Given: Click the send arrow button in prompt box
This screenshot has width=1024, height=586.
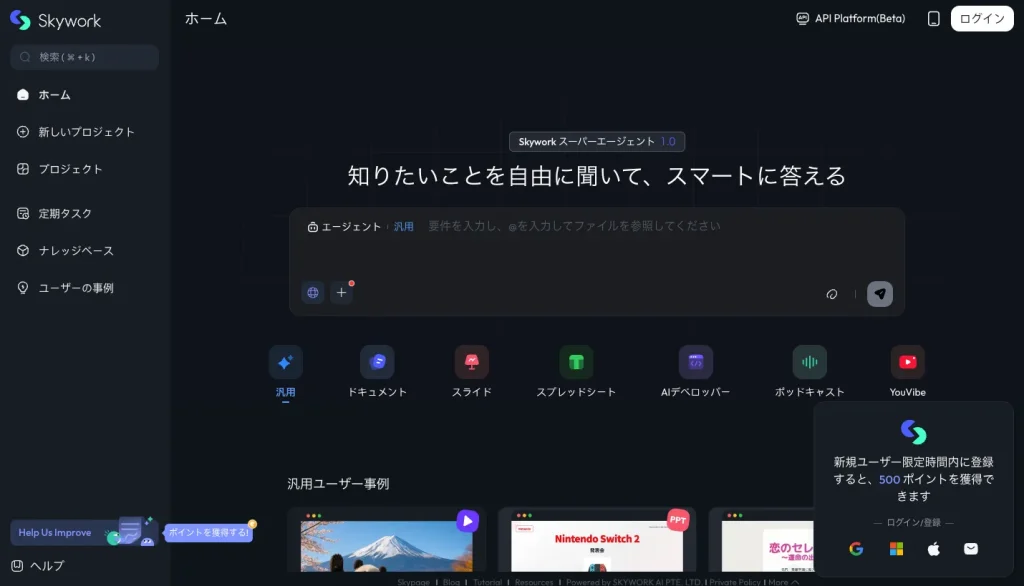Looking at the screenshot, I should point(879,293).
